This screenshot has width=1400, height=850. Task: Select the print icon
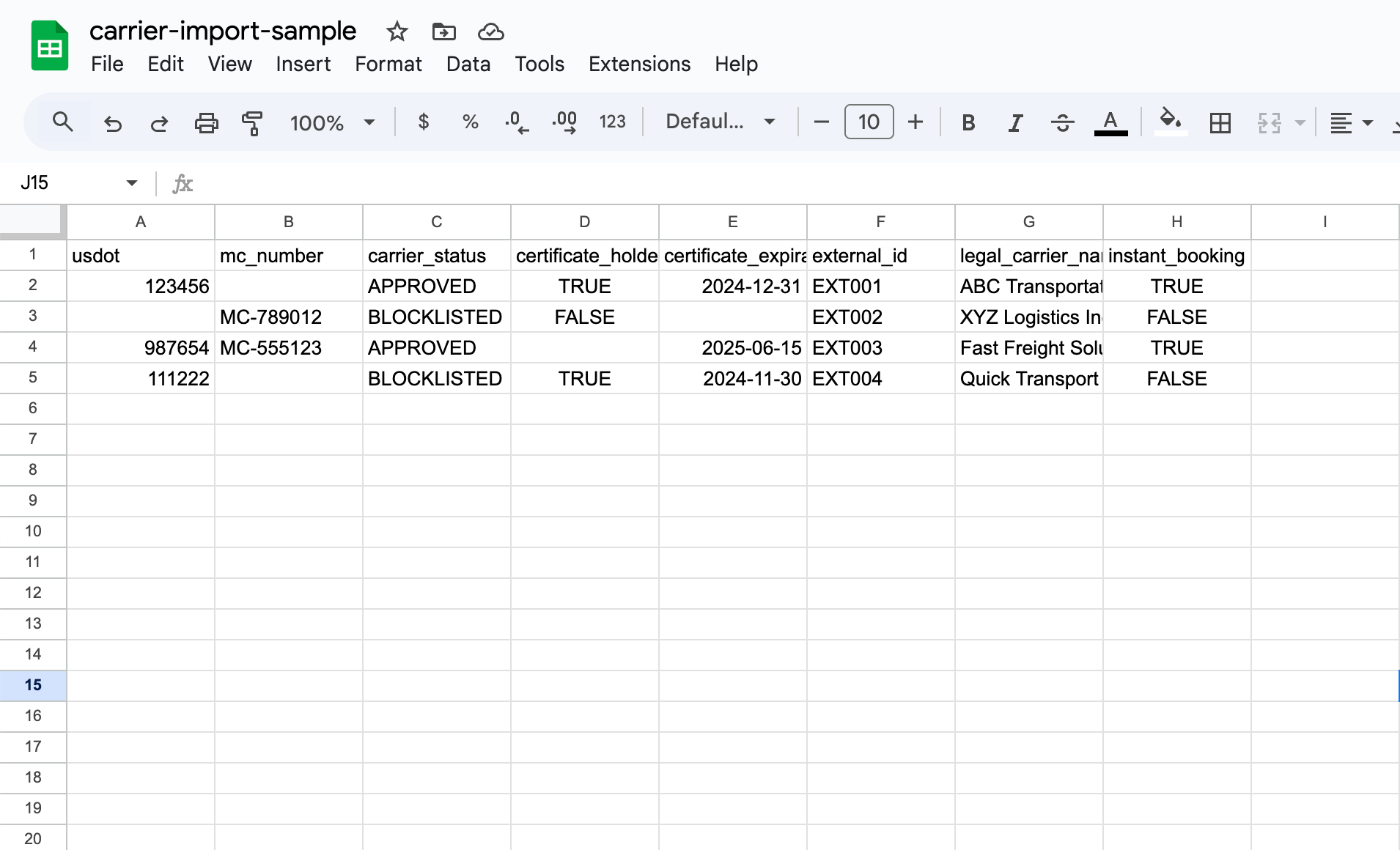206,122
